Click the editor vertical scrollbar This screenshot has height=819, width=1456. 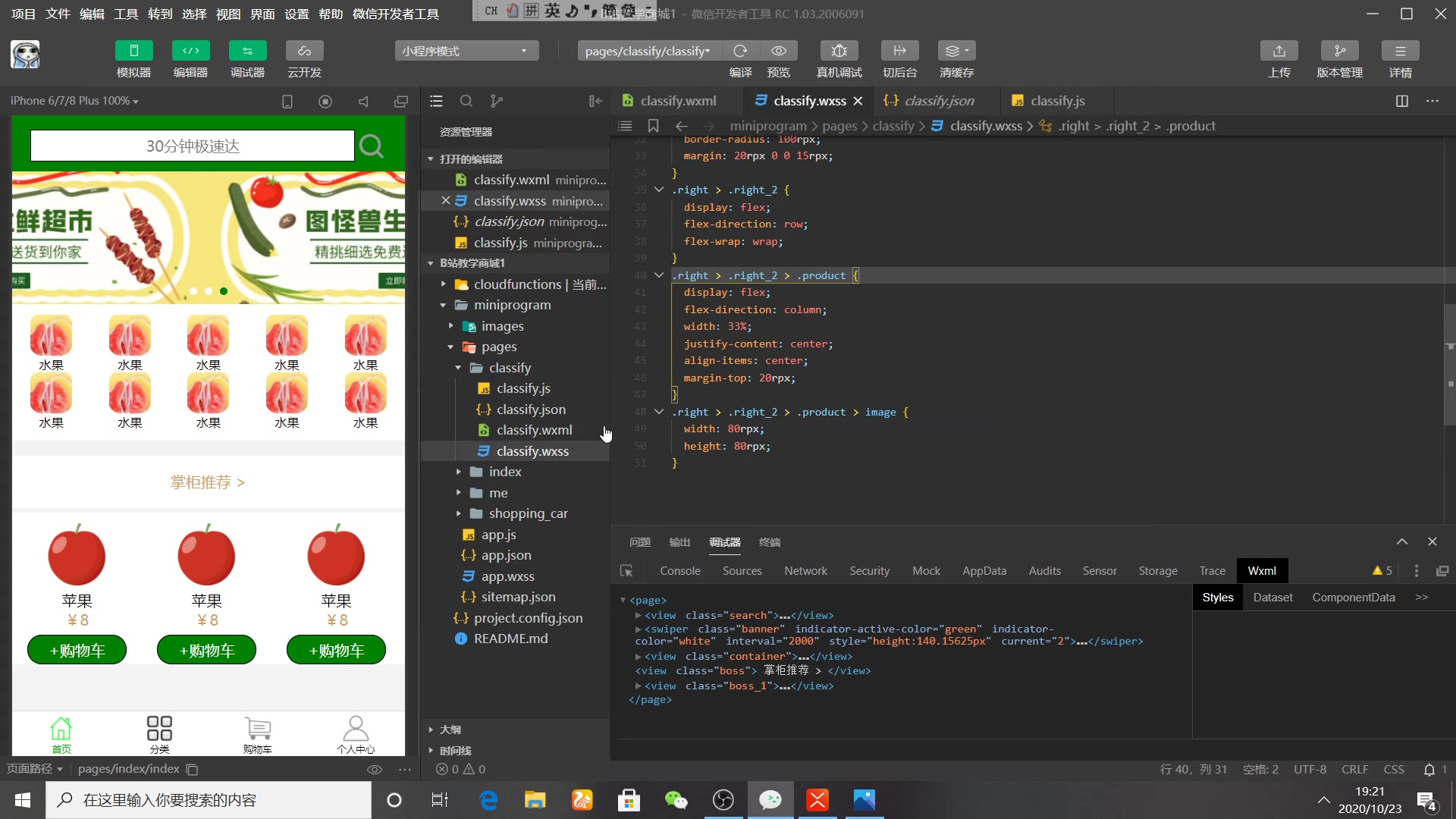click(1449, 364)
